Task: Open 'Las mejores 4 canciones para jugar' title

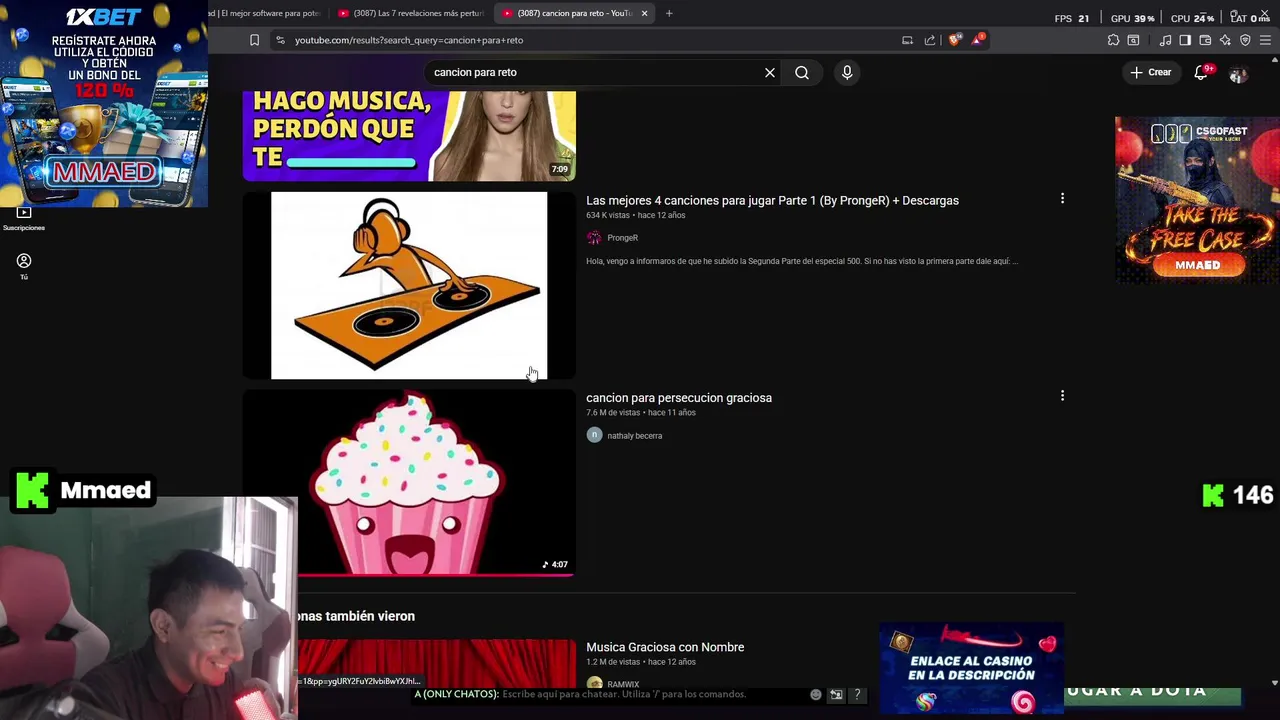Action: coord(772,200)
